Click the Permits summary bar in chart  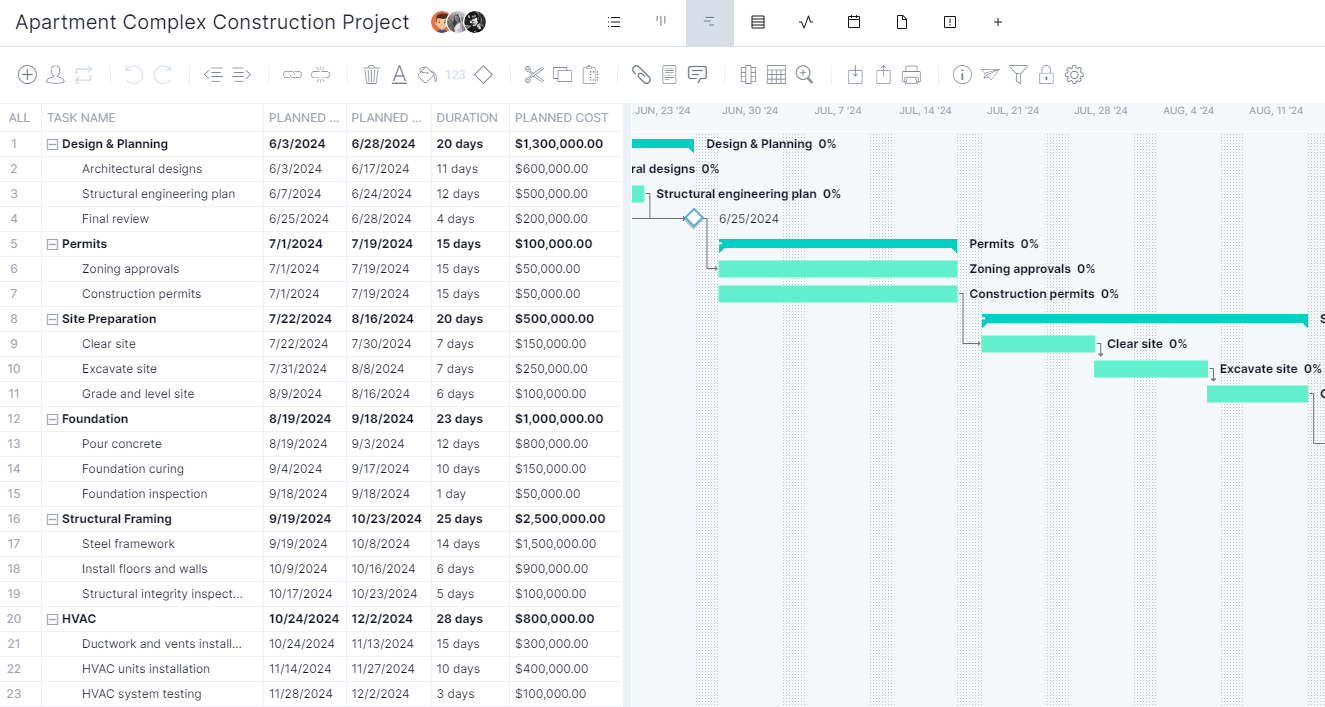(x=838, y=243)
